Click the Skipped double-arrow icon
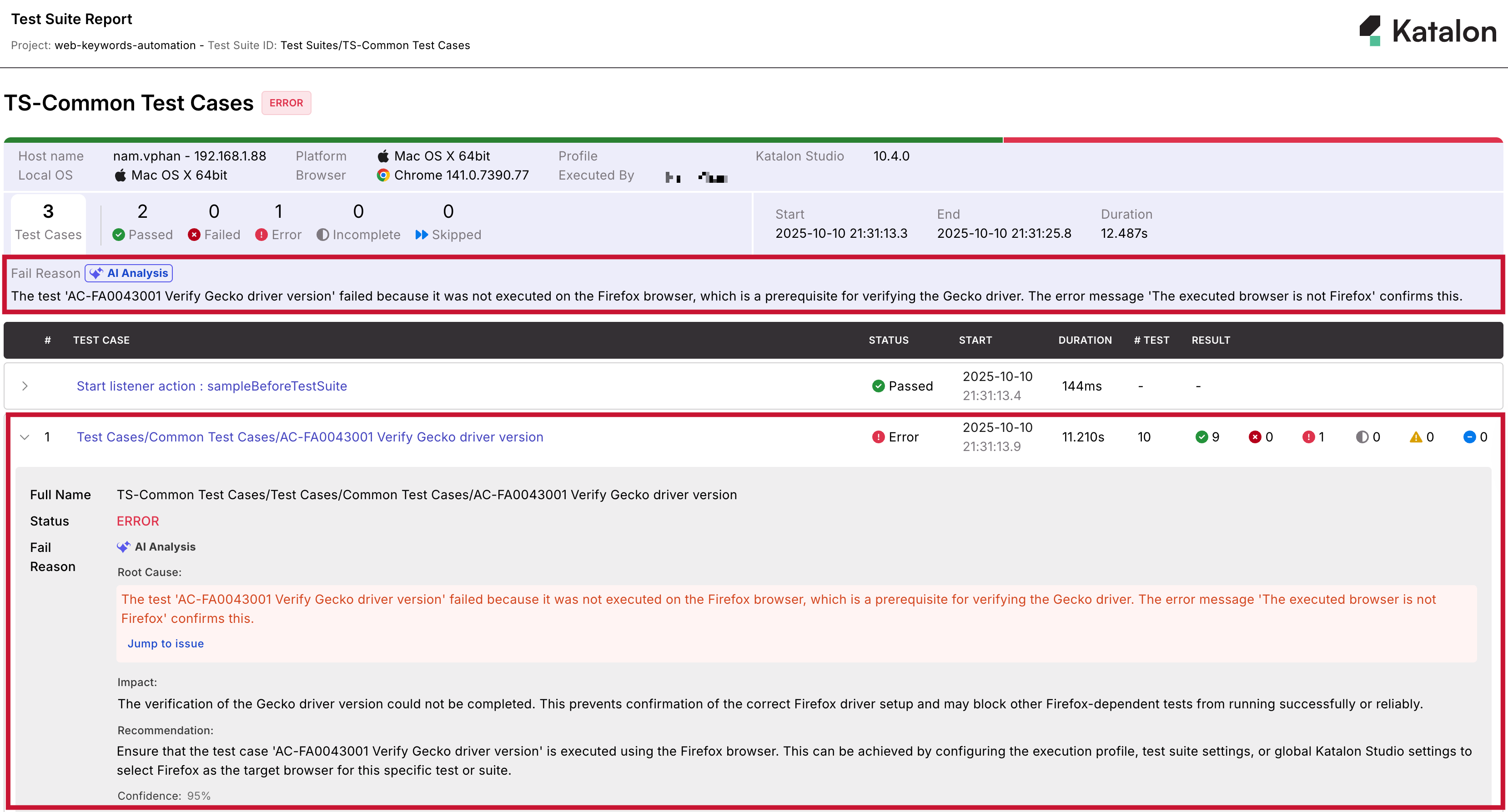 pyautogui.click(x=422, y=235)
